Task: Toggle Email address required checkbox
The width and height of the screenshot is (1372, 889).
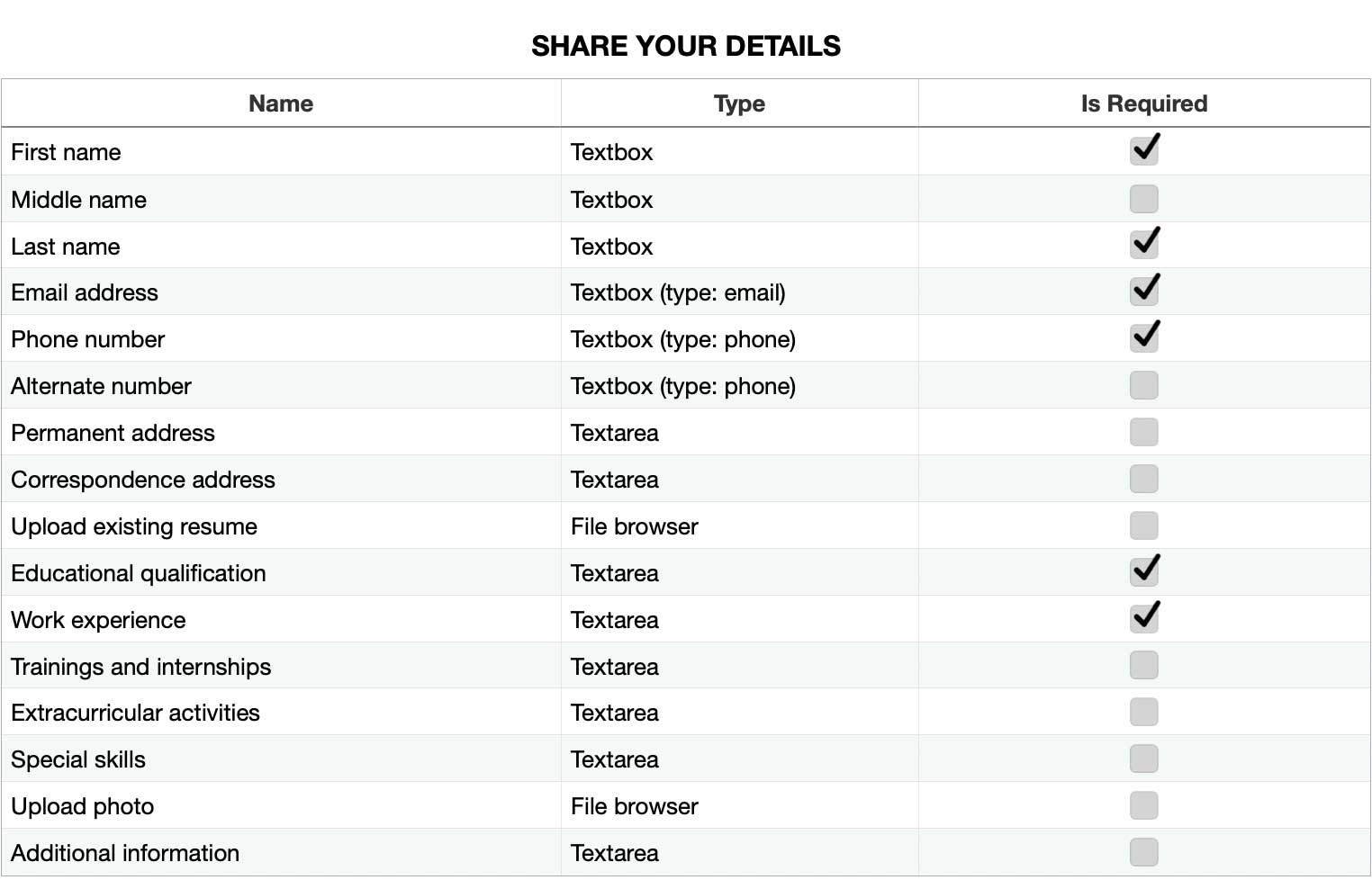Action: pos(1144,292)
